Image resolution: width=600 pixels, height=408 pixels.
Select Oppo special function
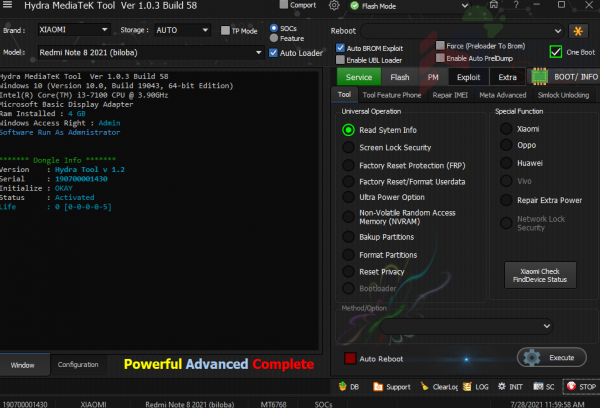[x=506, y=145]
